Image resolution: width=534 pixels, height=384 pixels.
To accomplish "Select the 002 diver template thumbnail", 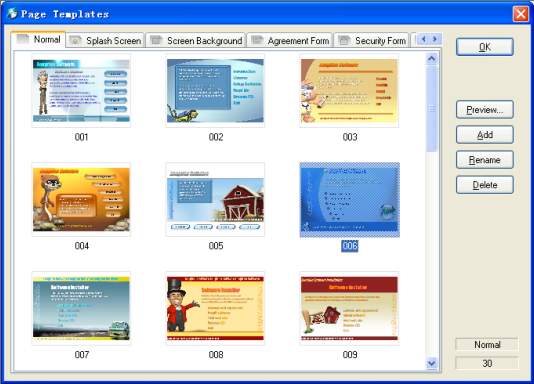I will tap(215, 91).
